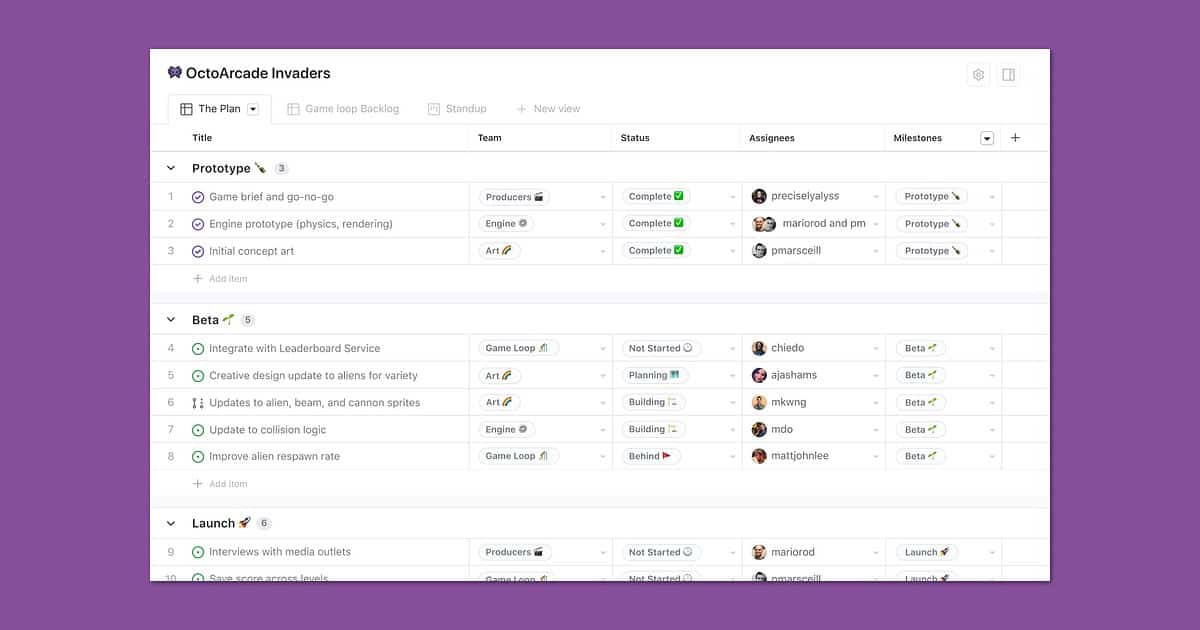Click mariorod avatar in Interviews row
1200x630 pixels.
[x=759, y=552]
